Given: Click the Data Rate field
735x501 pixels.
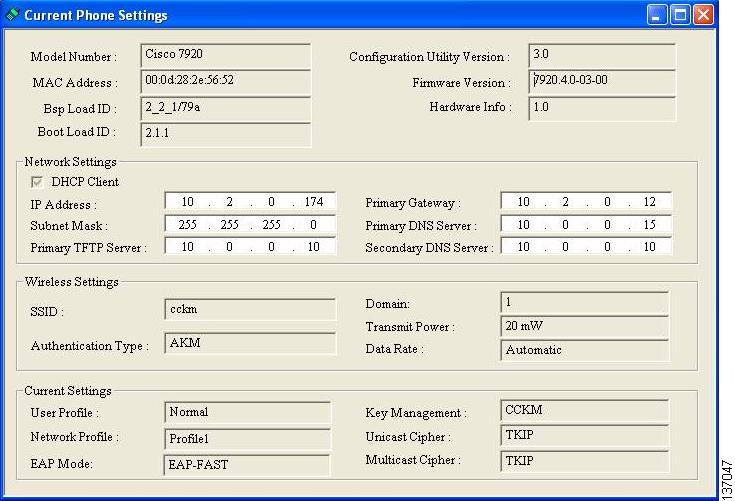Looking at the screenshot, I should coord(585,350).
